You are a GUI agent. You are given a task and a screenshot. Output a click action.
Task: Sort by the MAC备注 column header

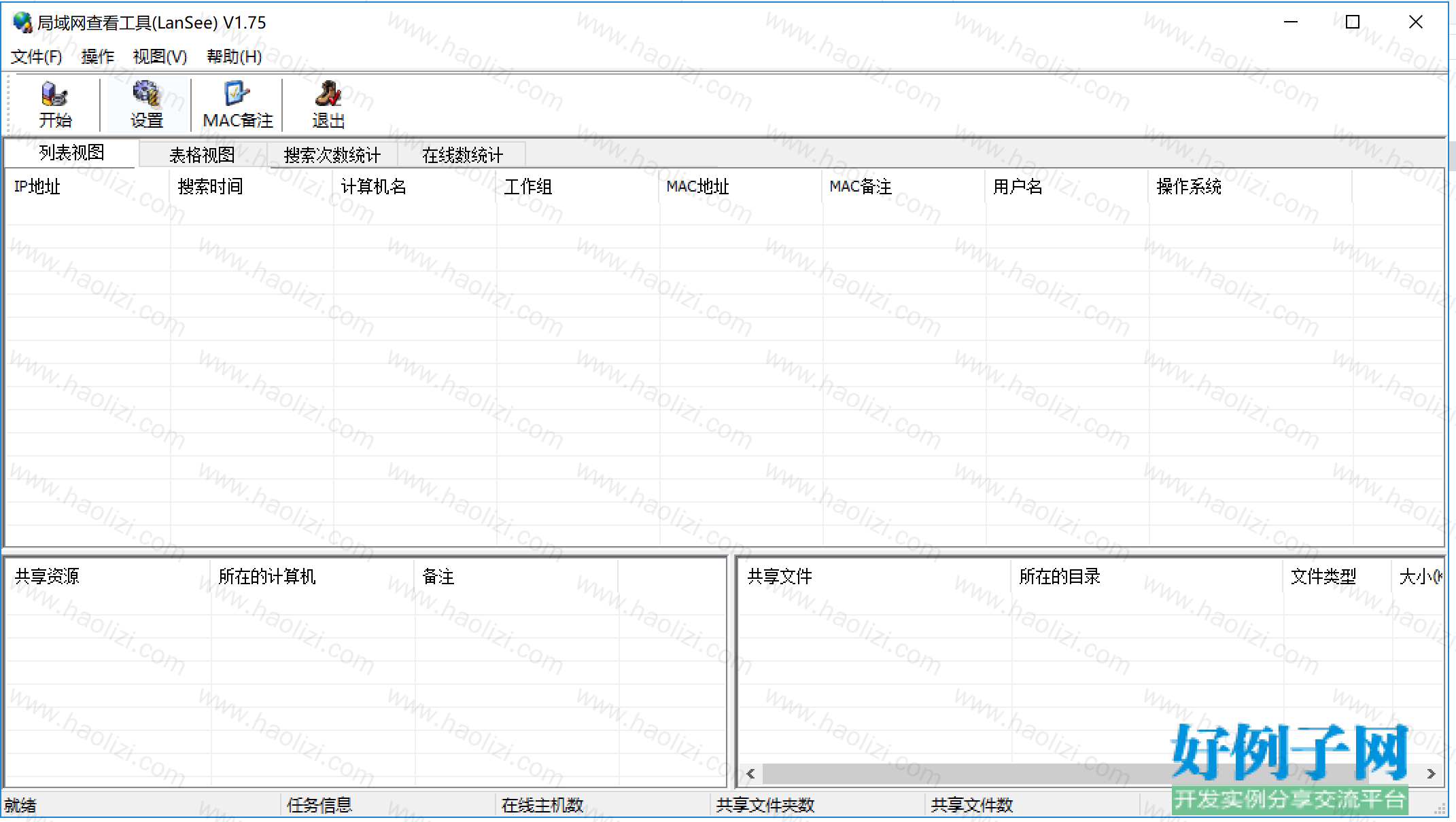pyautogui.click(x=903, y=187)
